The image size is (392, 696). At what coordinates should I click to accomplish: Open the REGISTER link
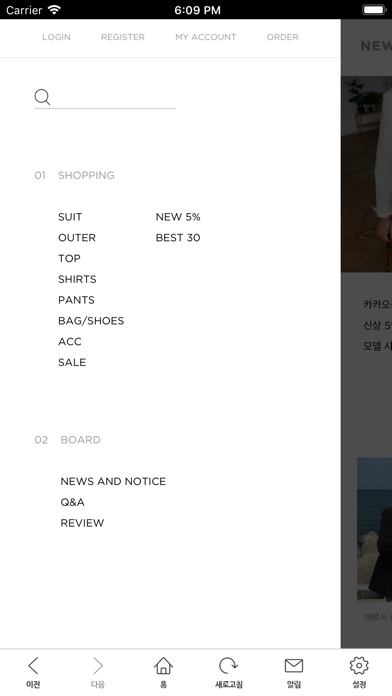(x=123, y=37)
